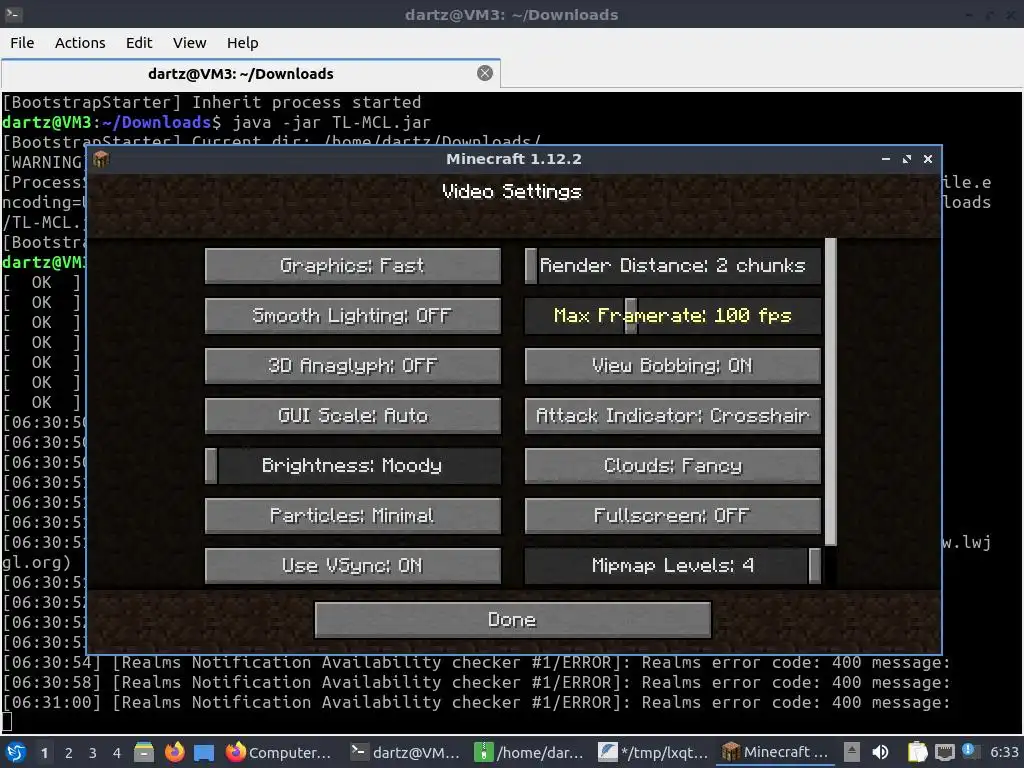Switch to the Firefox Computer... taskbar window
The width and height of the screenshot is (1024, 768).
click(279, 752)
